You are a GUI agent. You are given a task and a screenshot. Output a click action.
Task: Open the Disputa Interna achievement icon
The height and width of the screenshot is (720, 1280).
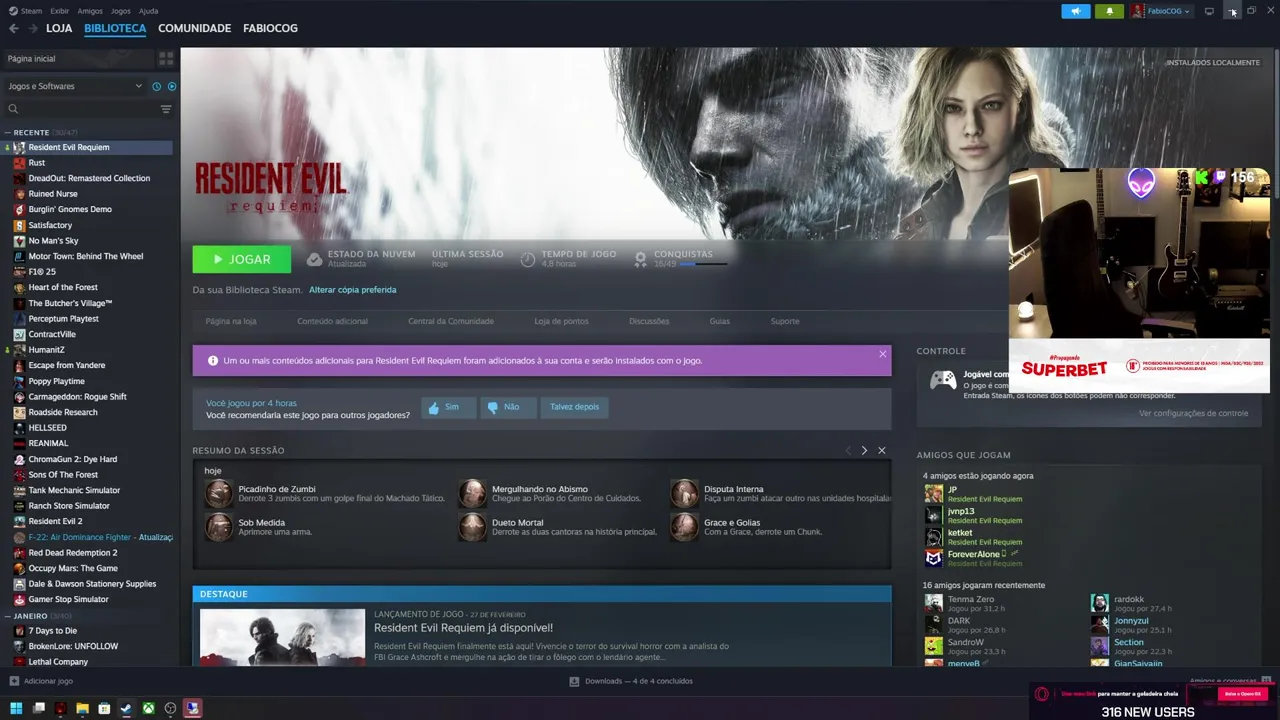(x=684, y=494)
